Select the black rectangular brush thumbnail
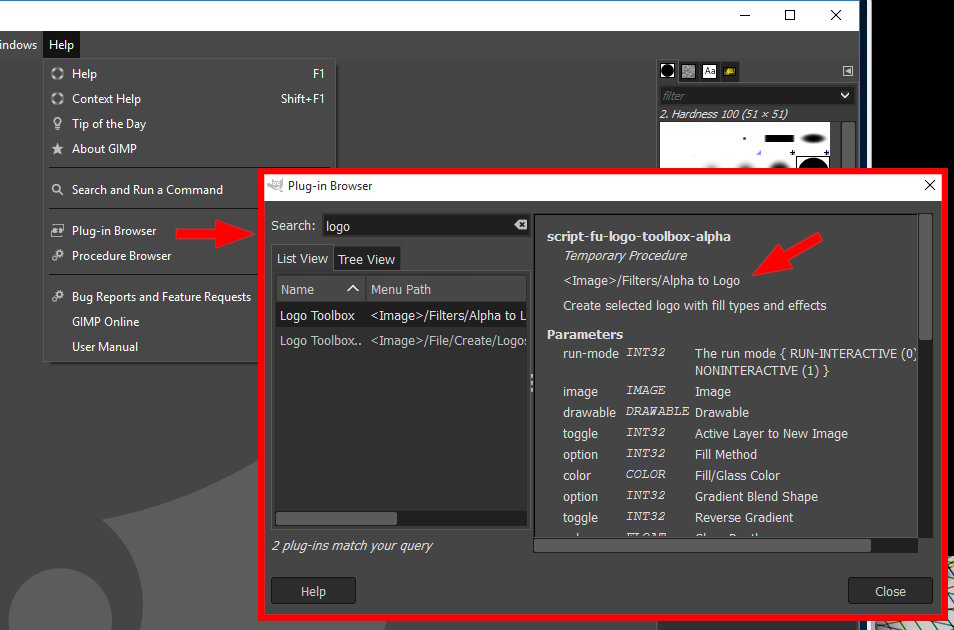 [x=779, y=138]
